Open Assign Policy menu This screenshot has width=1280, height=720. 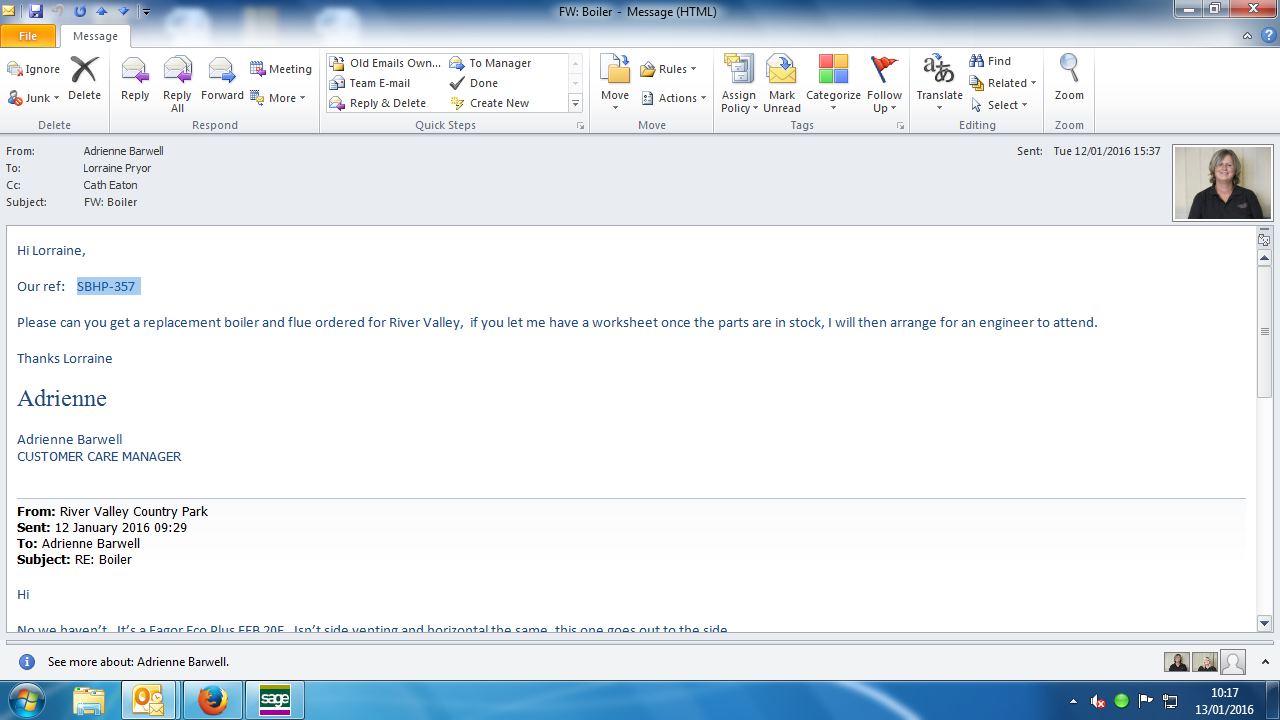[x=739, y=84]
